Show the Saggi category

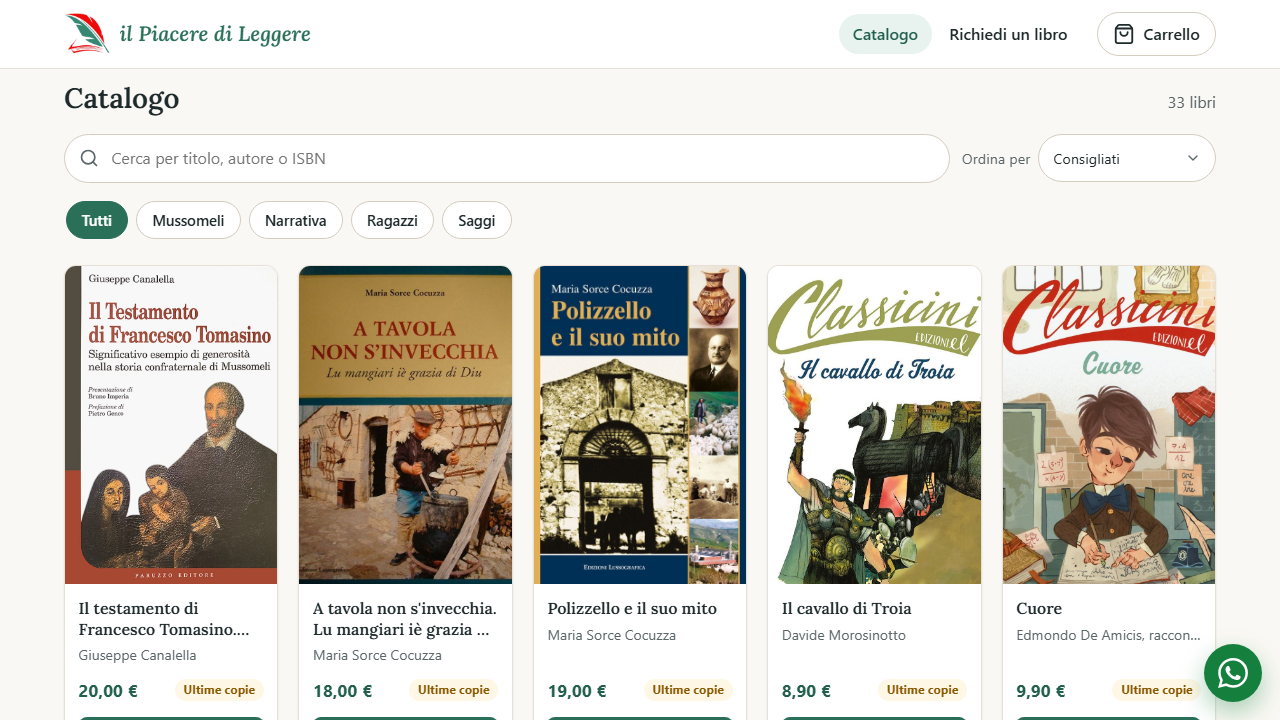tap(477, 220)
